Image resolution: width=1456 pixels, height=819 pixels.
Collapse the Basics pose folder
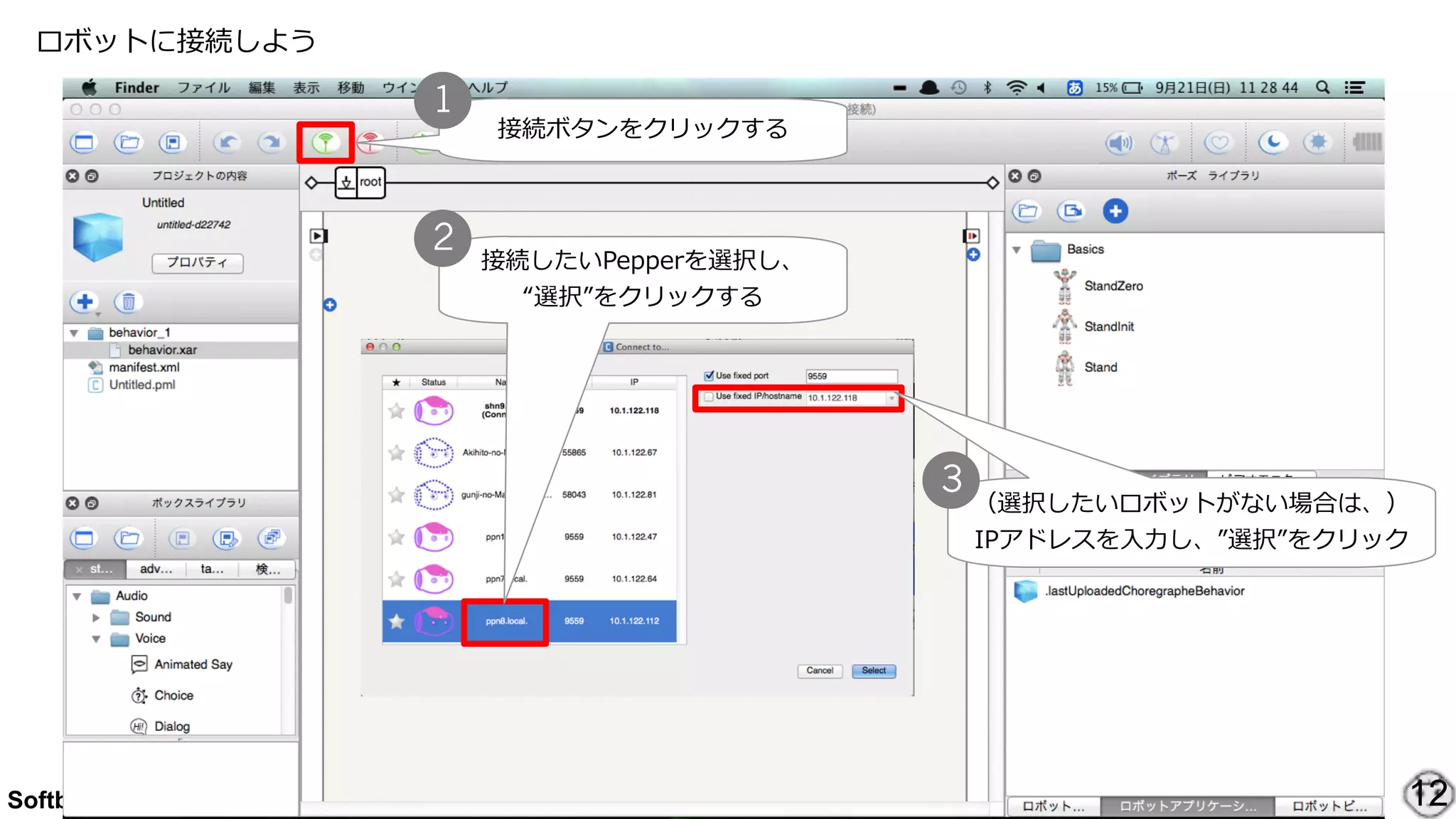pos(1017,250)
